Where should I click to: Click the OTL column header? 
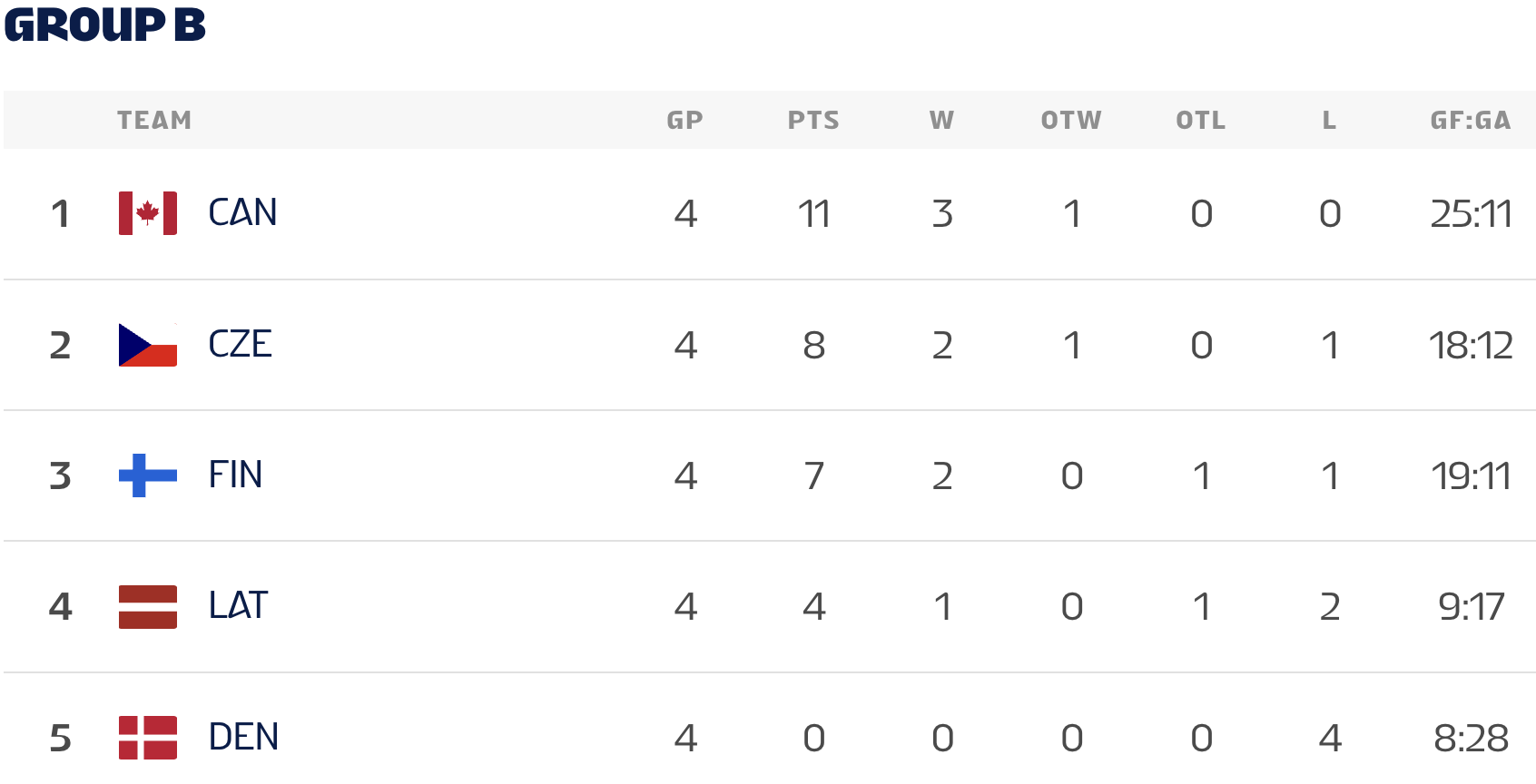click(1201, 121)
